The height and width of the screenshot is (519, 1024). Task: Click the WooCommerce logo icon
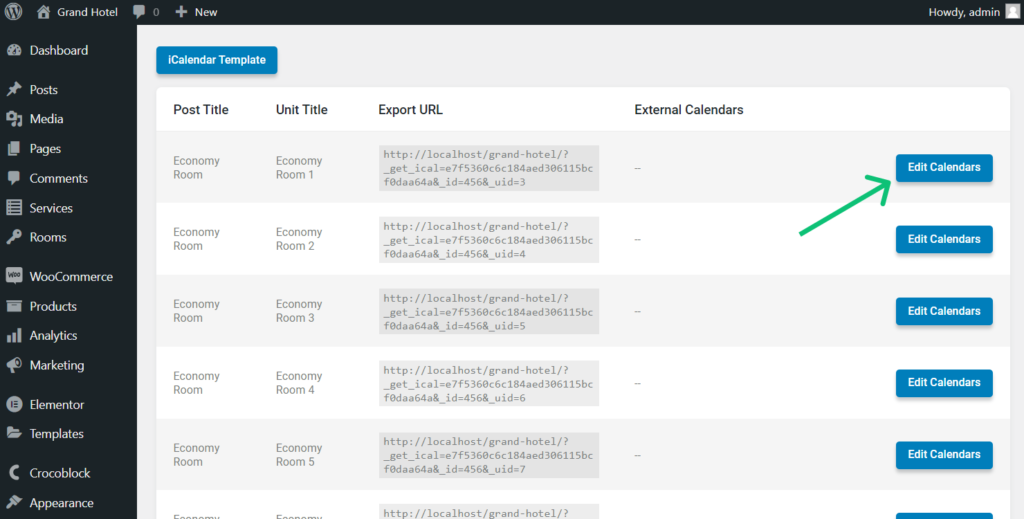click(14, 276)
